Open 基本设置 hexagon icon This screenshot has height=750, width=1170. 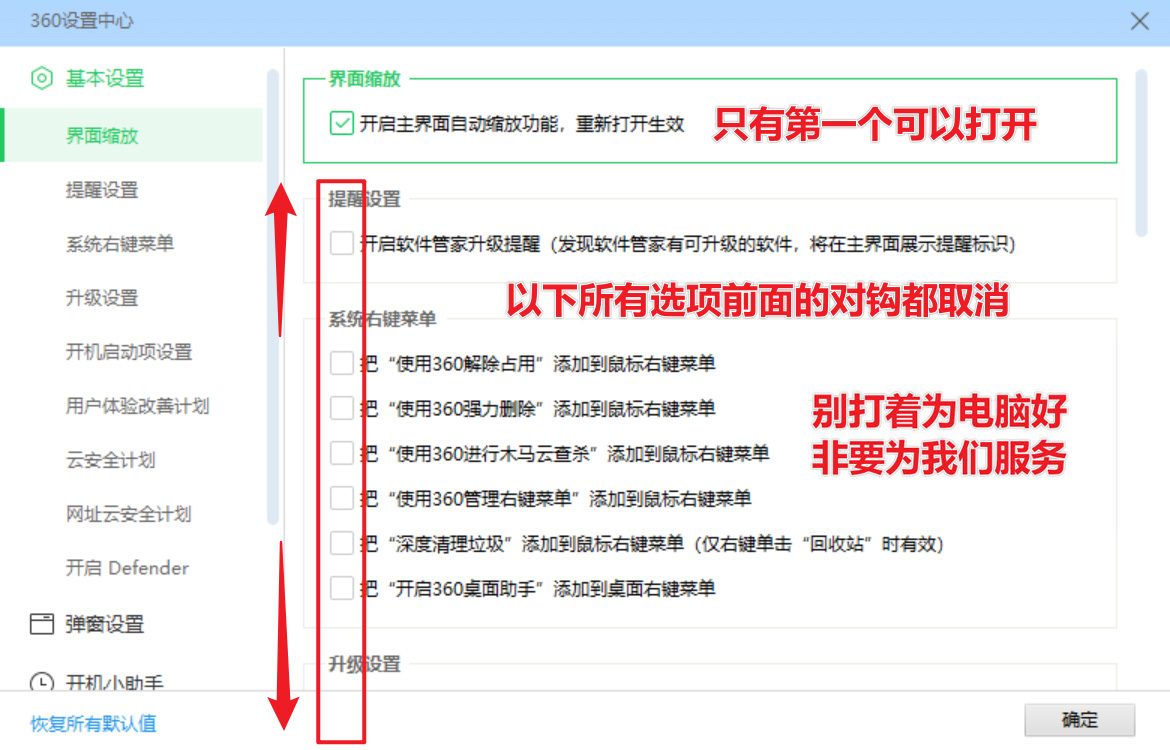tap(42, 78)
